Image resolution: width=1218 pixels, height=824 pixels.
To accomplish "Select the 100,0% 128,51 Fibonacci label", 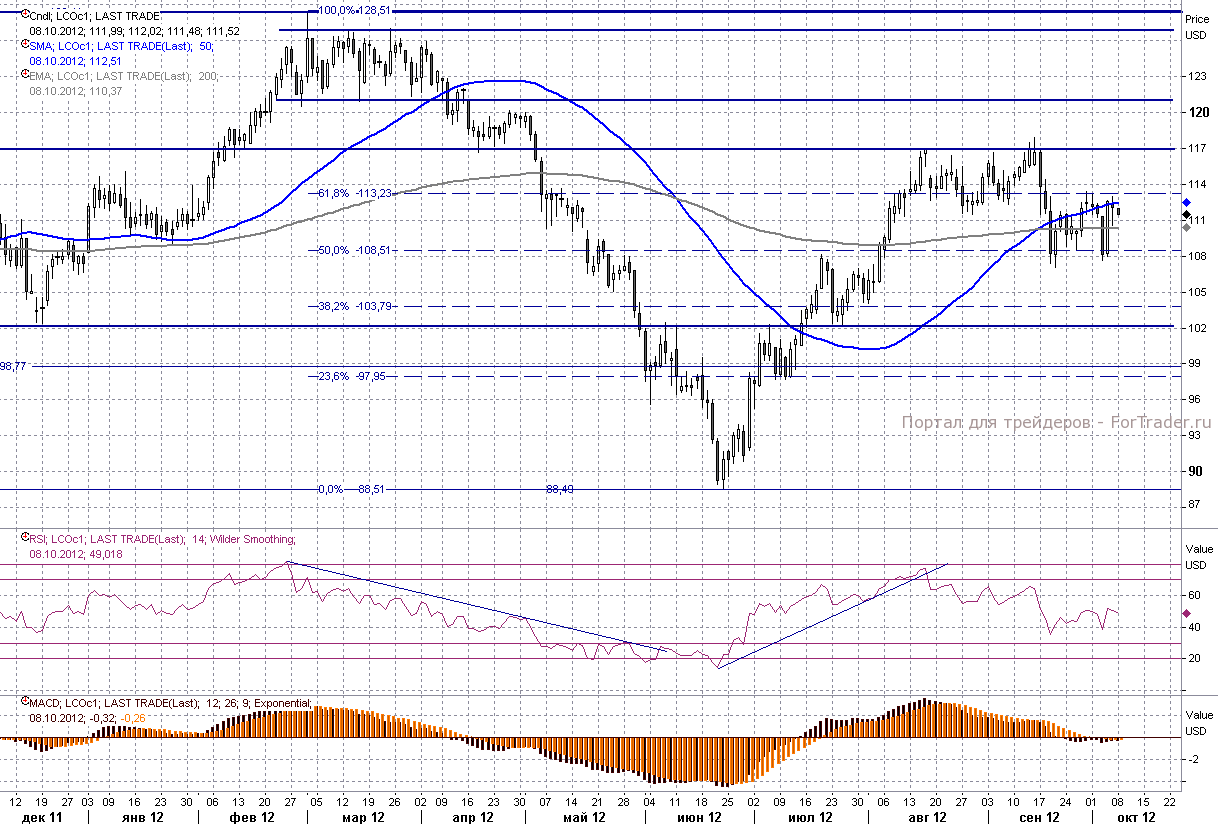I will coord(354,10).
